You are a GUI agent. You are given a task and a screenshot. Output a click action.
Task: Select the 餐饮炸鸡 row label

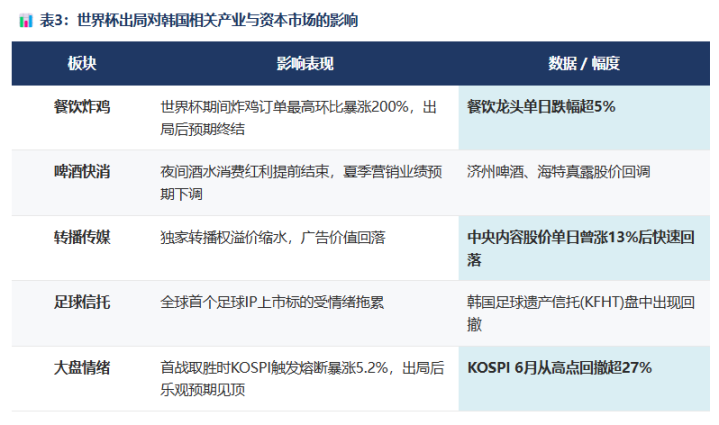pos(82,107)
